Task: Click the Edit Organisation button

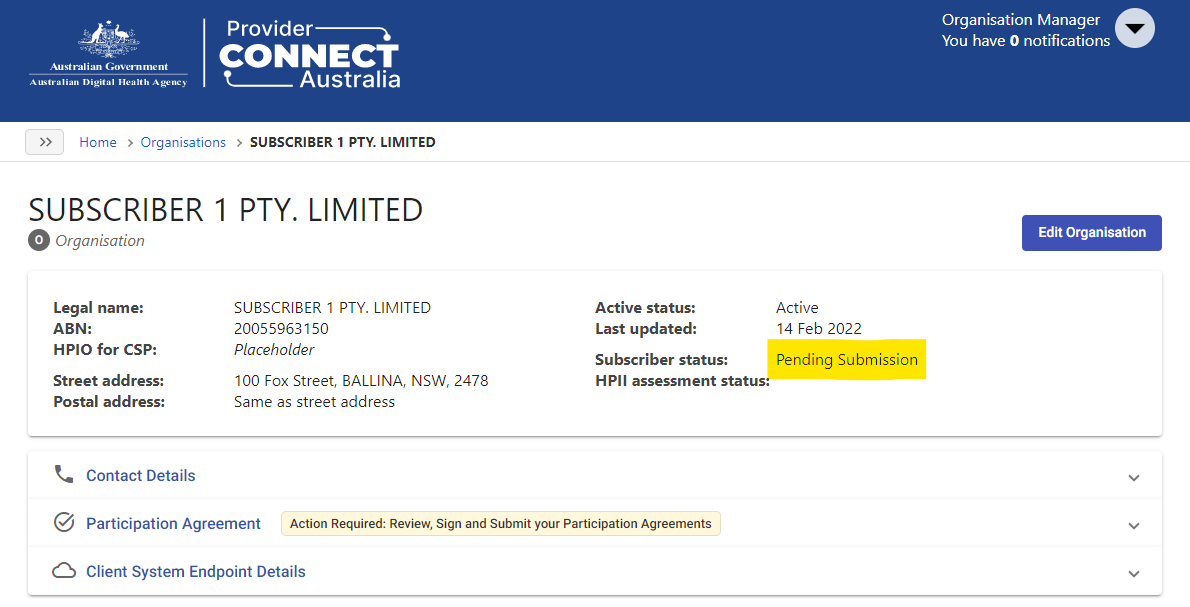Action: (1091, 233)
